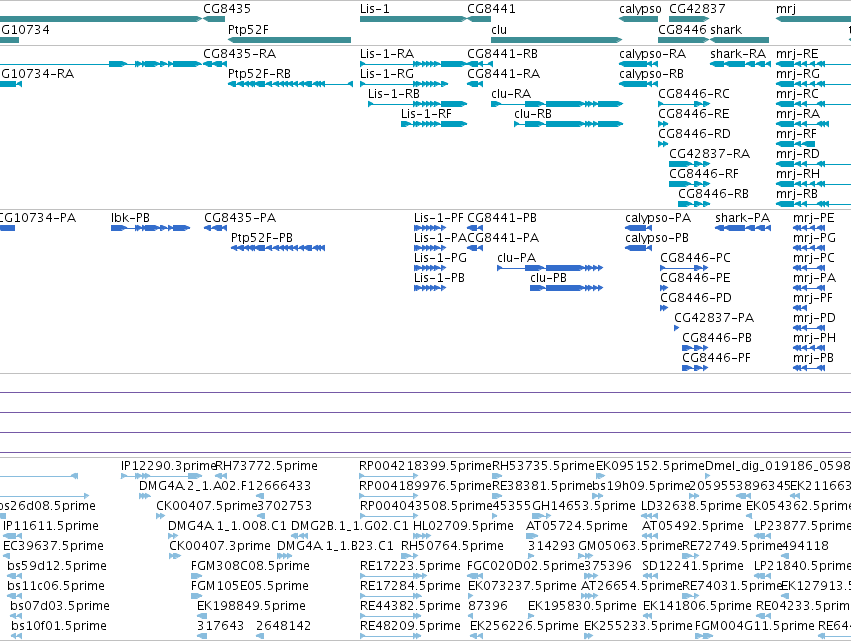Select the CG8435-PA protein label
851x641 pixels.
coord(240,218)
